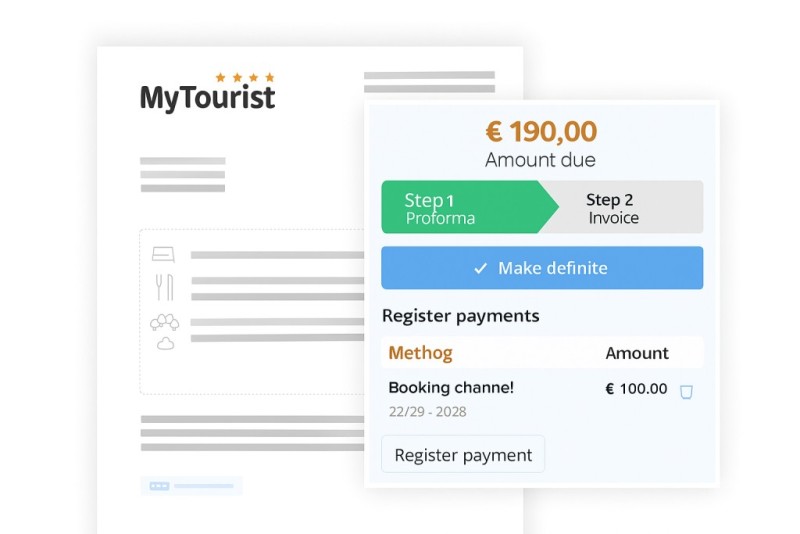Click the Register payments heading
The height and width of the screenshot is (534, 800).
[460, 316]
